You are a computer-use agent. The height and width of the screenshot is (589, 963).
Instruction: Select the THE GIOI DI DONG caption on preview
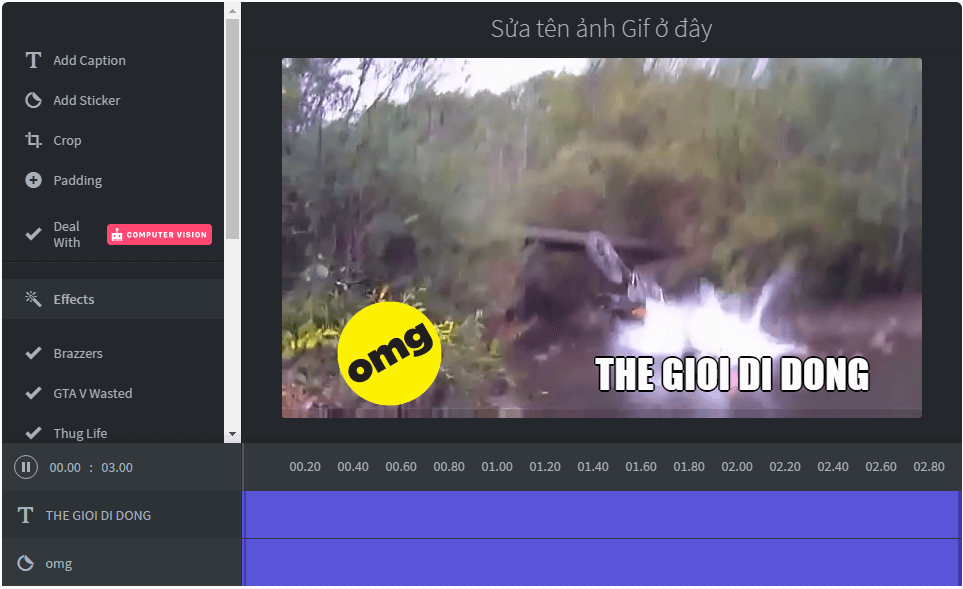click(x=732, y=374)
